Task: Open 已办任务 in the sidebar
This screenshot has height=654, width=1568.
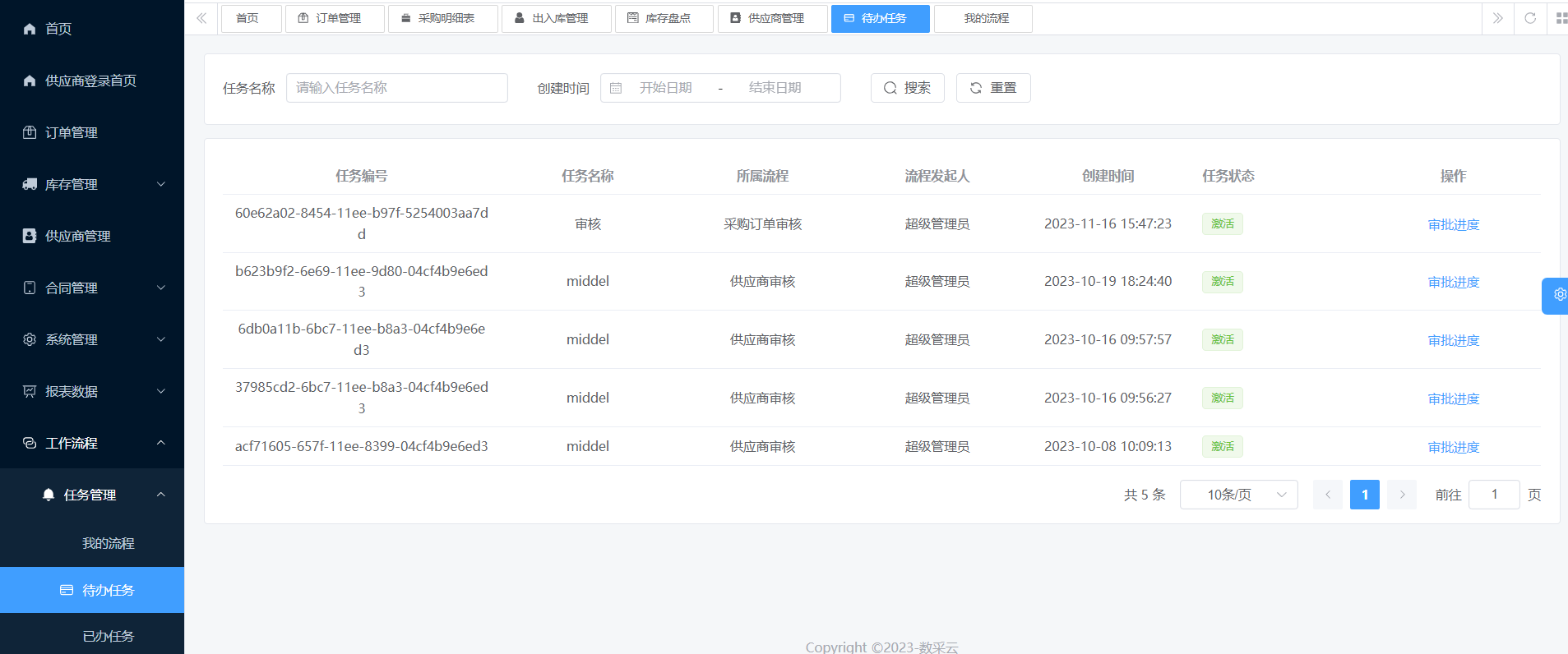Action: [x=108, y=636]
